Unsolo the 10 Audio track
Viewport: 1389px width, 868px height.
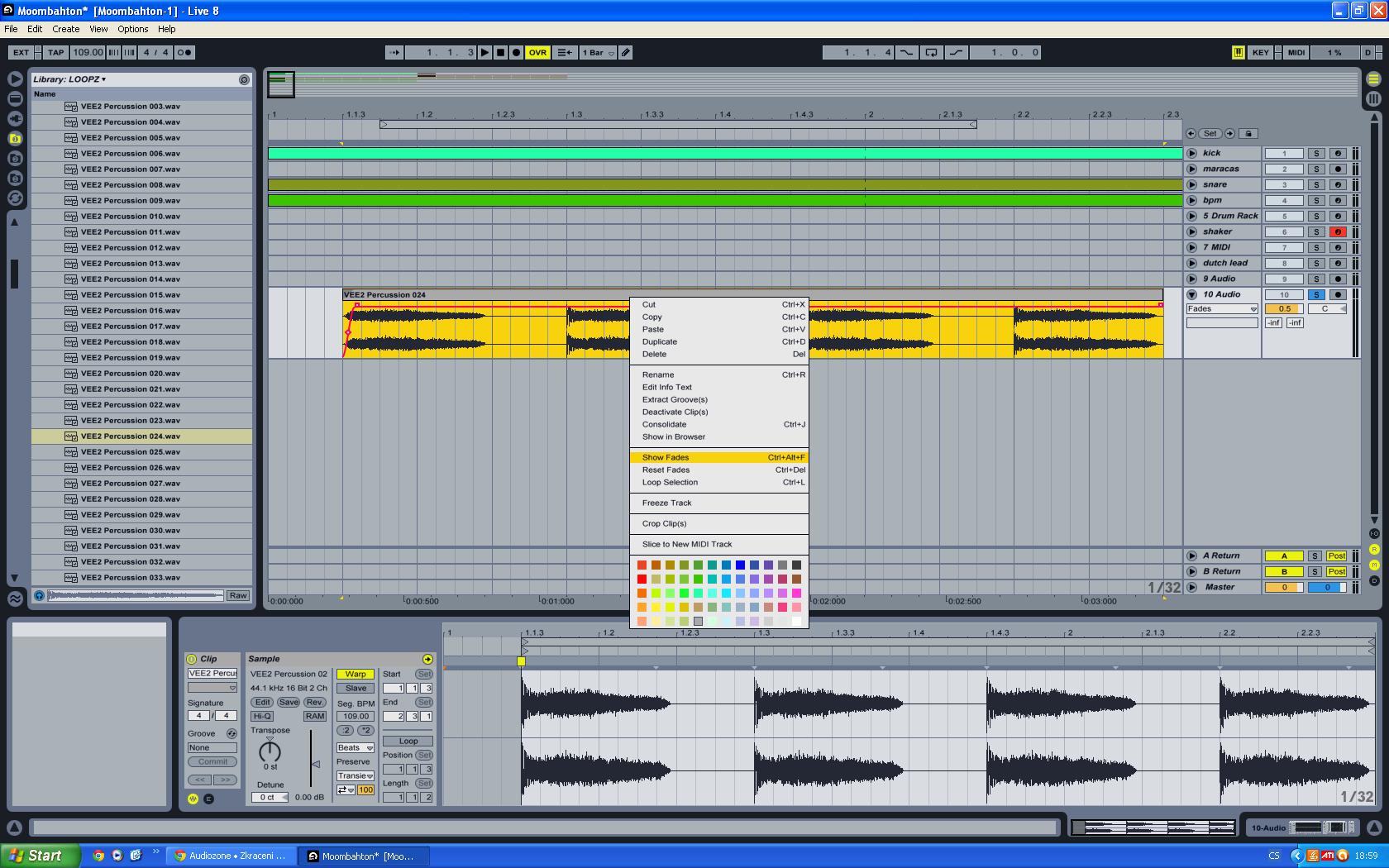[1316, 294]
